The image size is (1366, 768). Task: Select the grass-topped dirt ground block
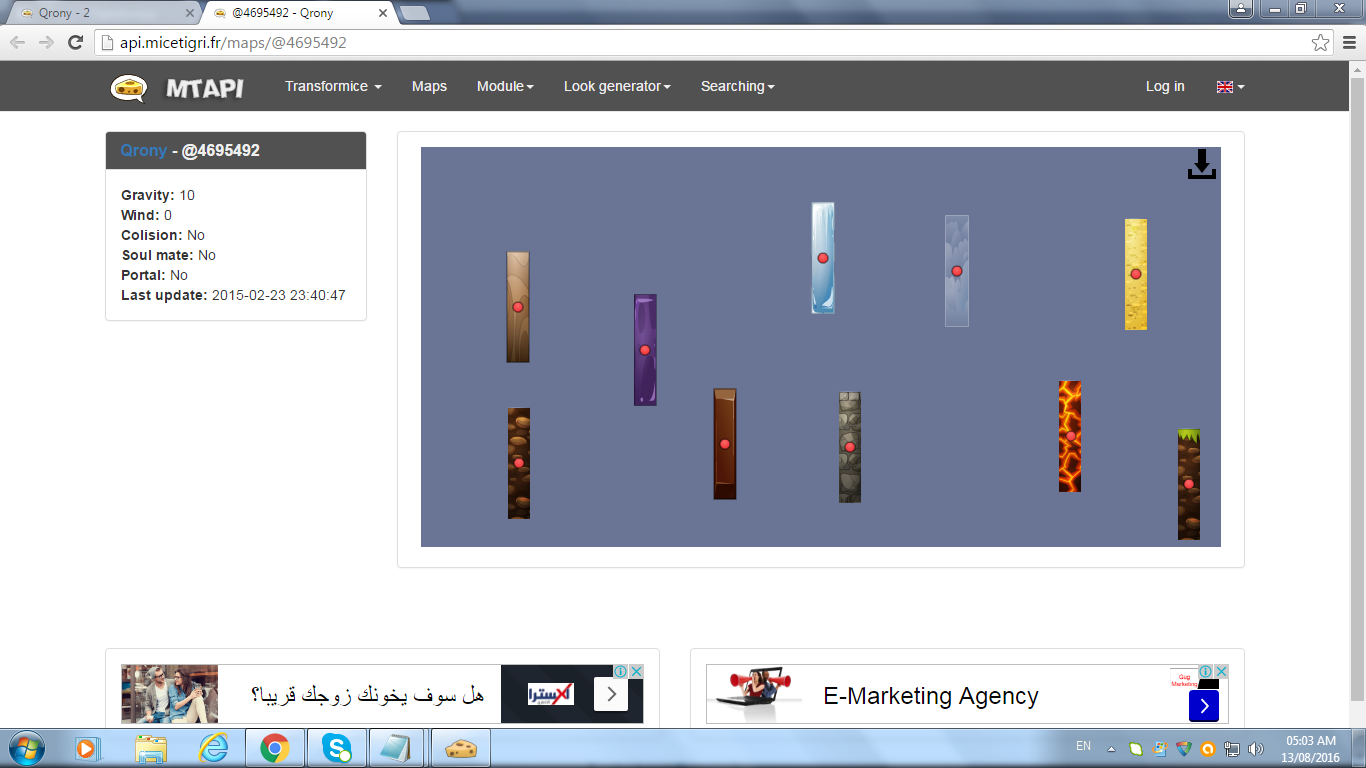click(1189, 484)
